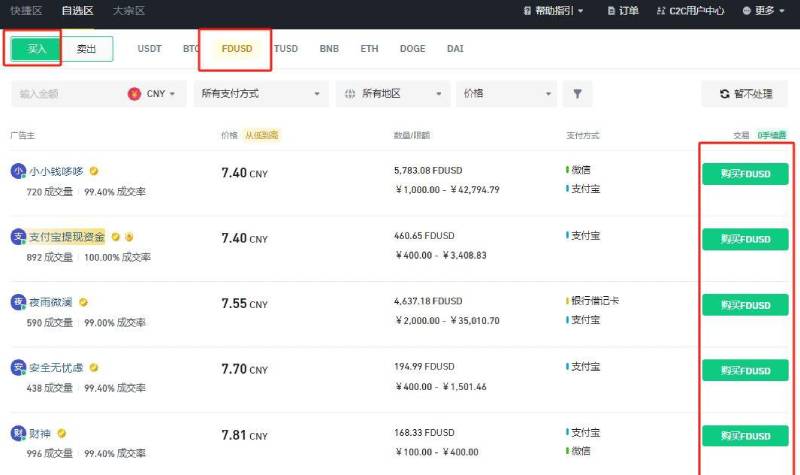Select the 买入 buy toggle
The width and height of the screenshot is (800, 475).
[36, 49]
